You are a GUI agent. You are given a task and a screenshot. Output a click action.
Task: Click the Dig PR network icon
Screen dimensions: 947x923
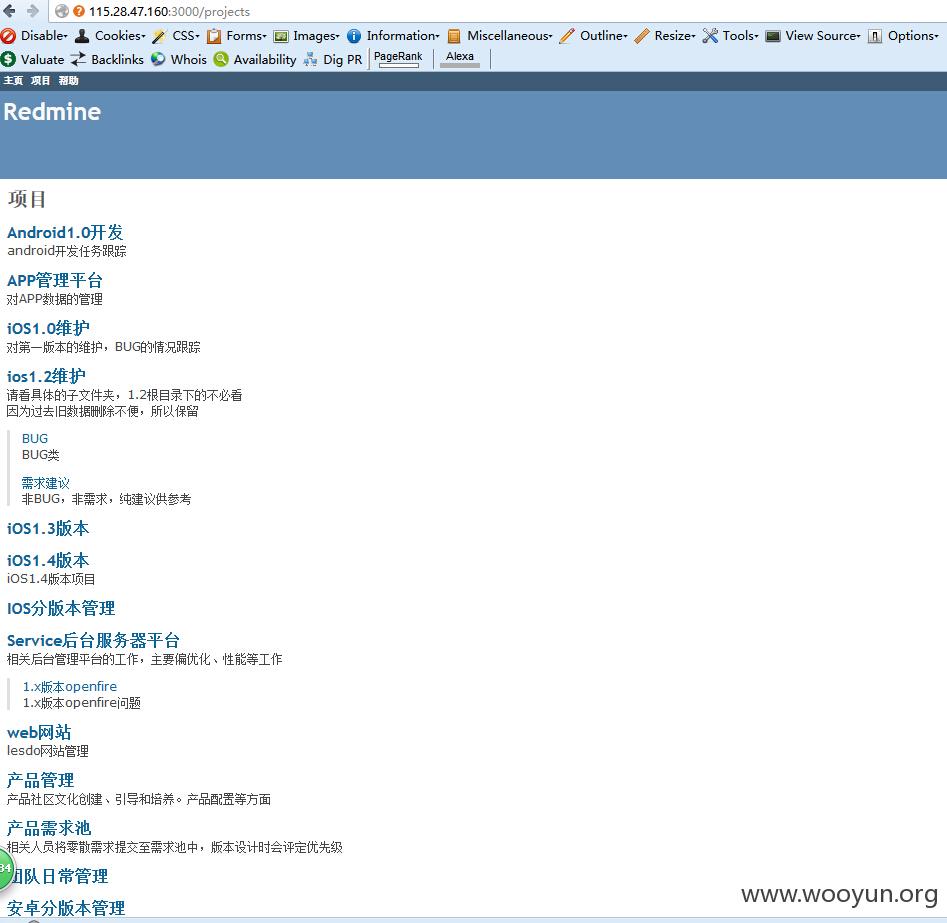(x=310, y=59)
